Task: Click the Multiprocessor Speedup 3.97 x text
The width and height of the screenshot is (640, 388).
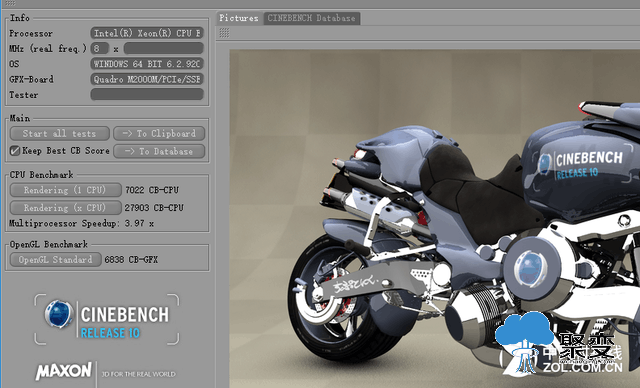Action: point(82,224)
